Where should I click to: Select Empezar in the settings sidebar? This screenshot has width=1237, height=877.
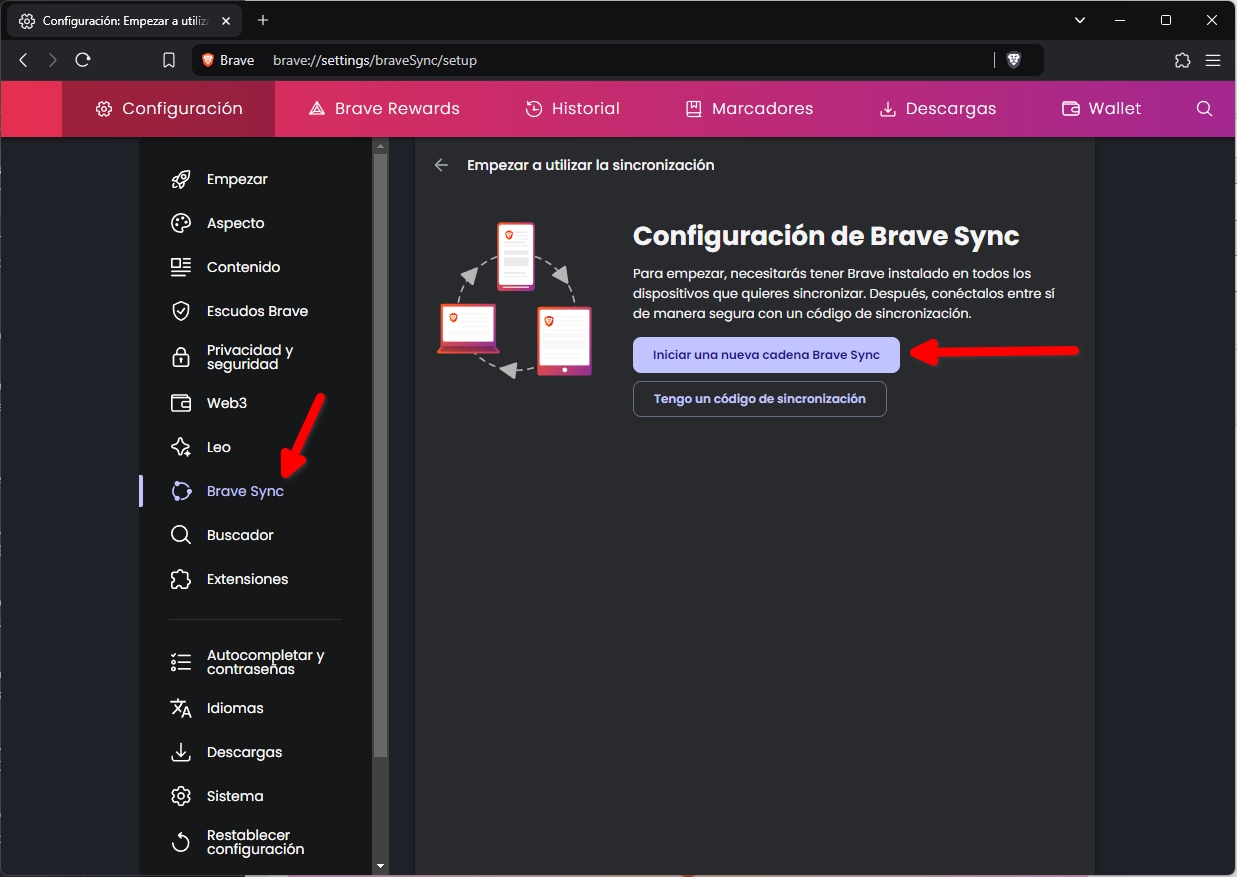coord(237,179)
